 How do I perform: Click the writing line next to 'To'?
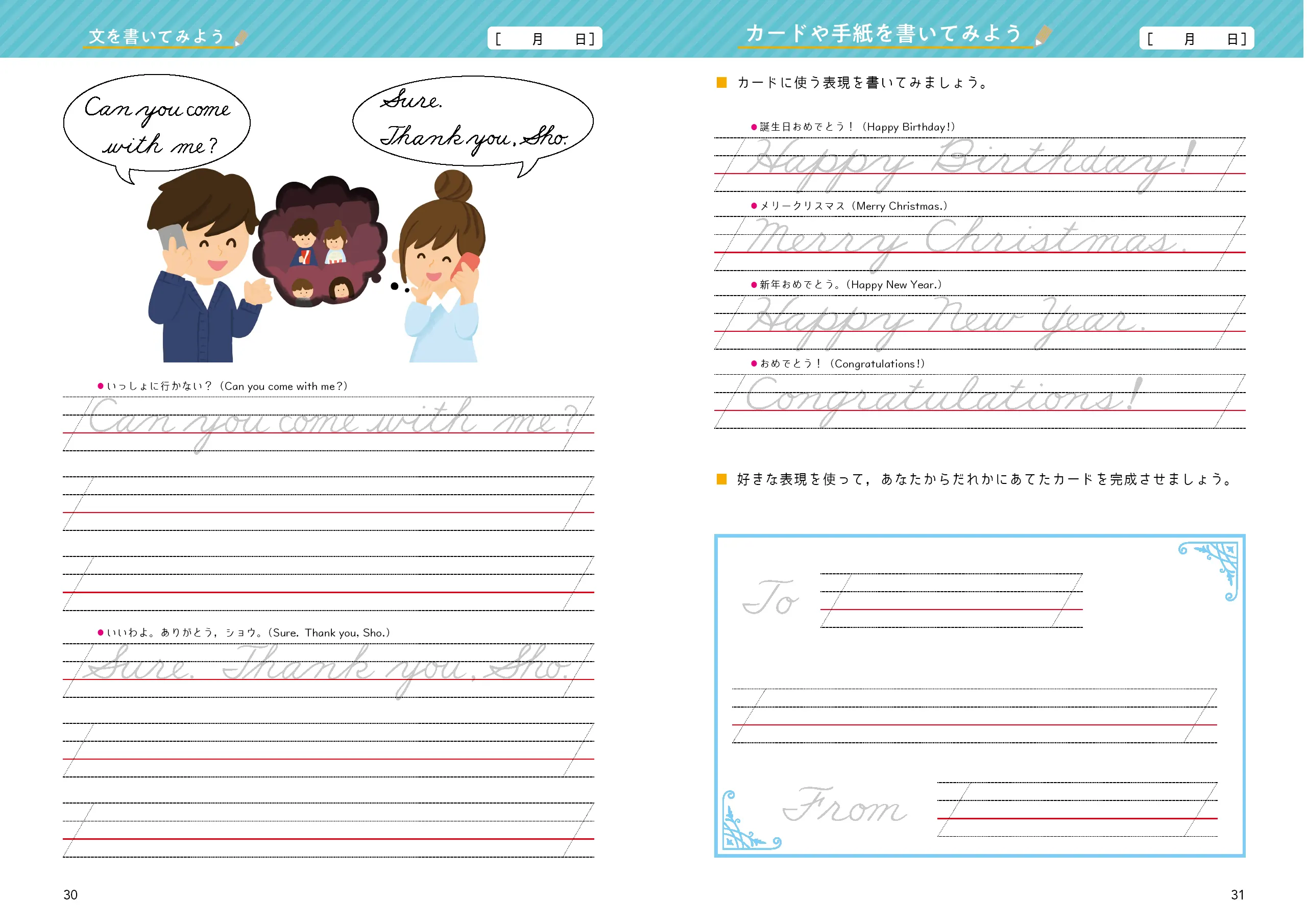(x=951, y=601)
